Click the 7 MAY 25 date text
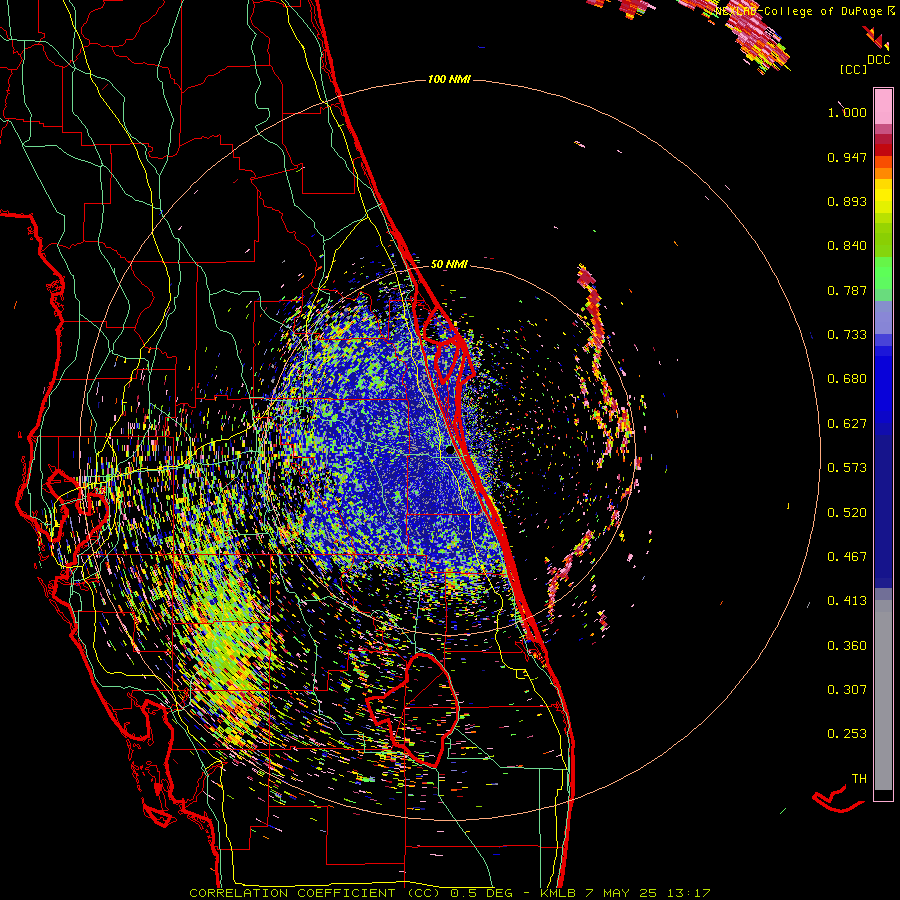This screenshot has height=900, width=900. tap(621, 893)
